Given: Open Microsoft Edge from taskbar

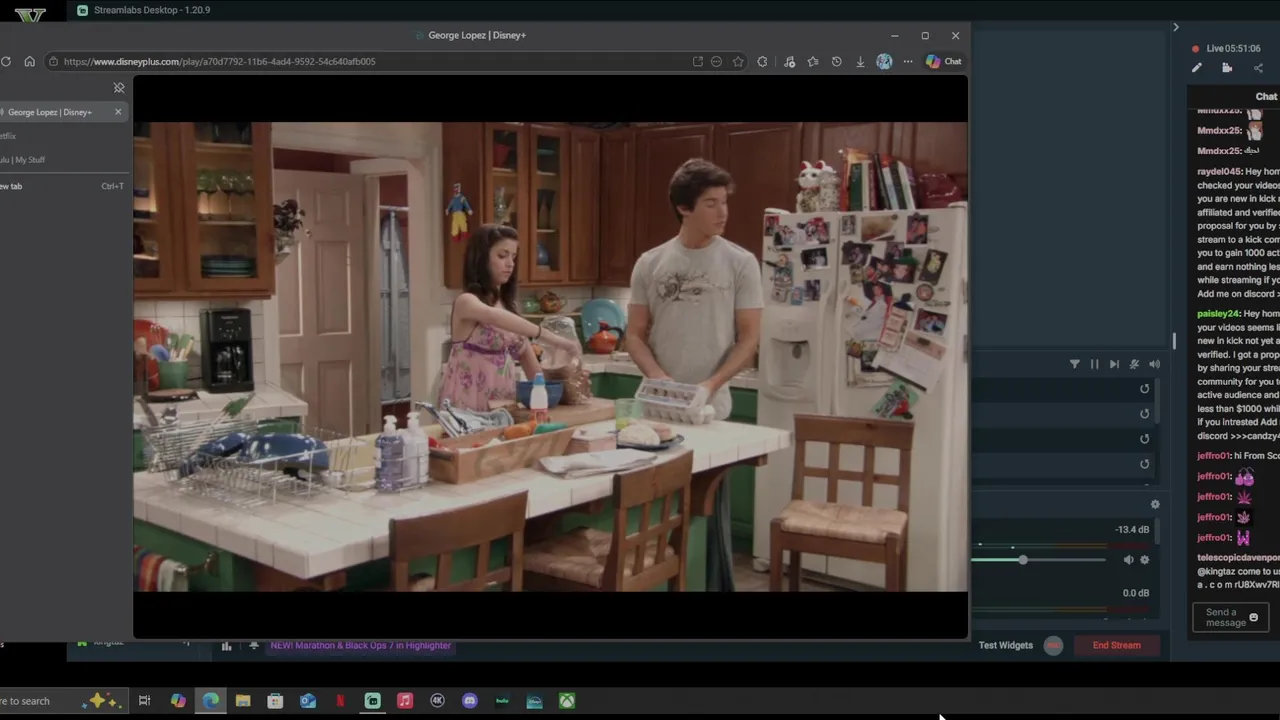Looking at the screenshot, I should point(210,701).
